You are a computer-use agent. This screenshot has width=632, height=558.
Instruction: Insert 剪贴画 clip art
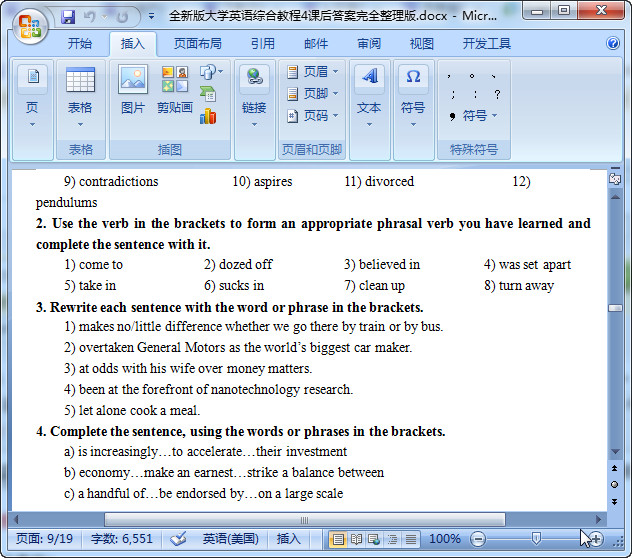click(175, 90)
